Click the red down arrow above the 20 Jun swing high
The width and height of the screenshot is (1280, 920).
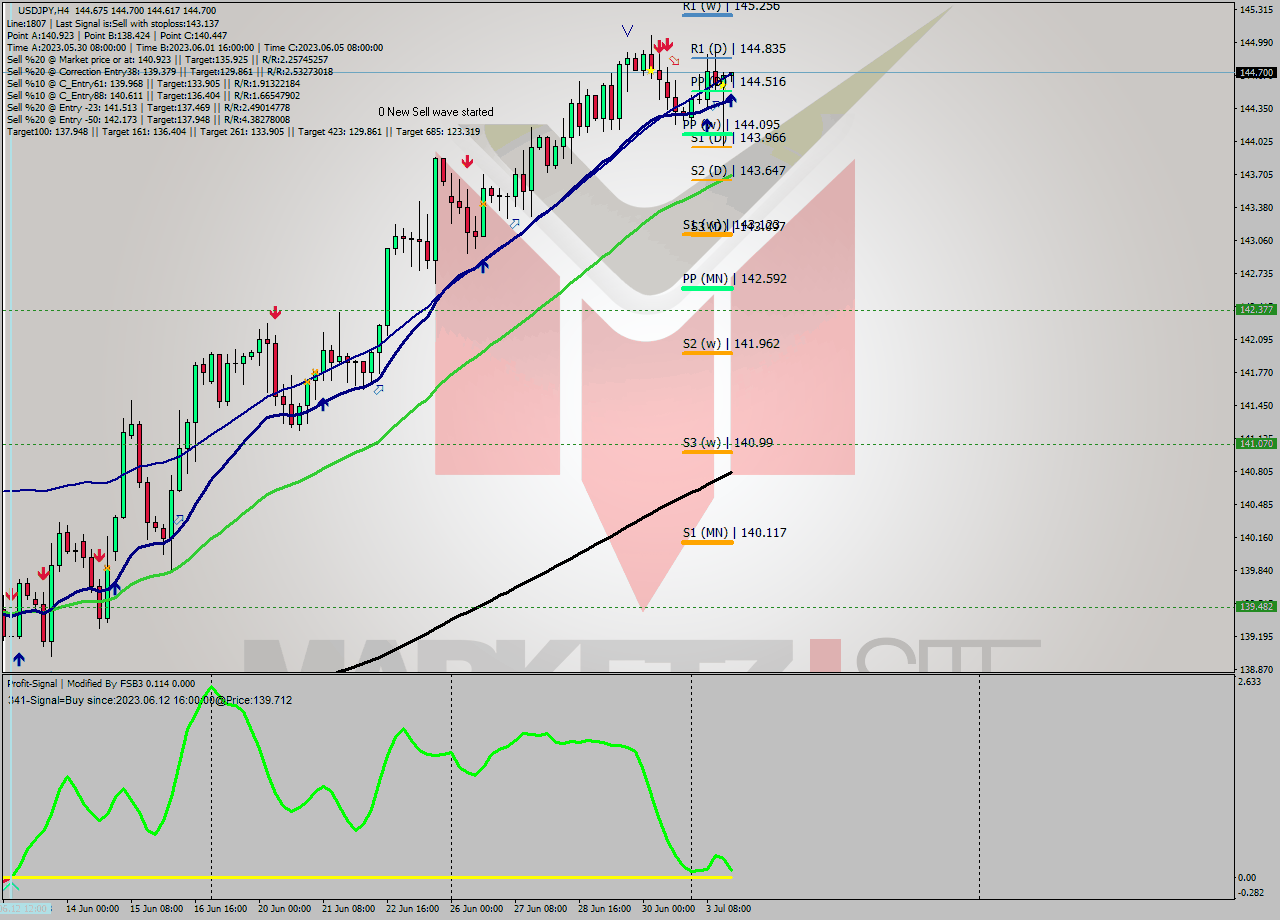point(274,313)
